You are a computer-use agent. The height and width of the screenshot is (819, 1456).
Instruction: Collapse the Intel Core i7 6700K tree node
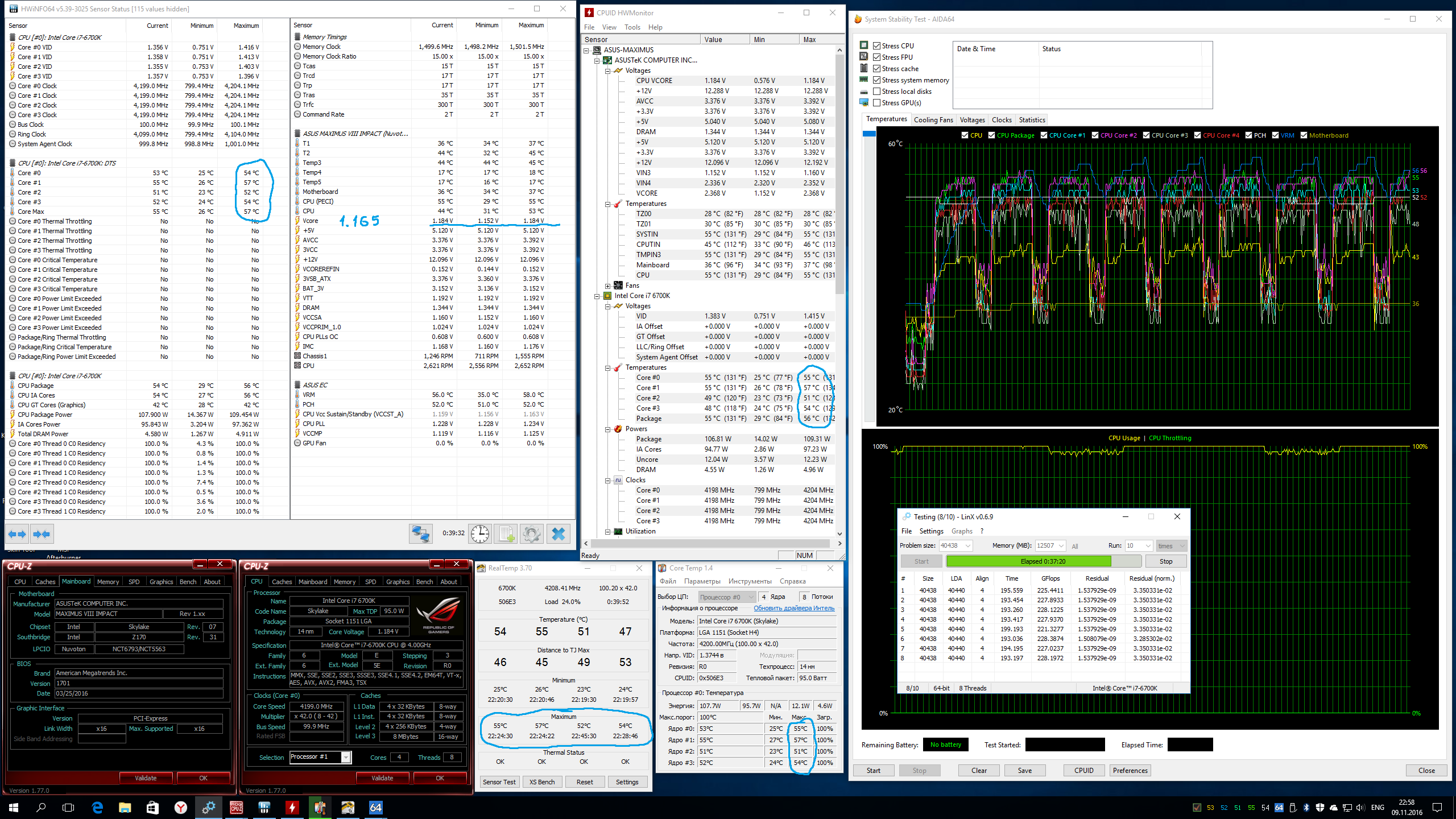coord(597,296)
